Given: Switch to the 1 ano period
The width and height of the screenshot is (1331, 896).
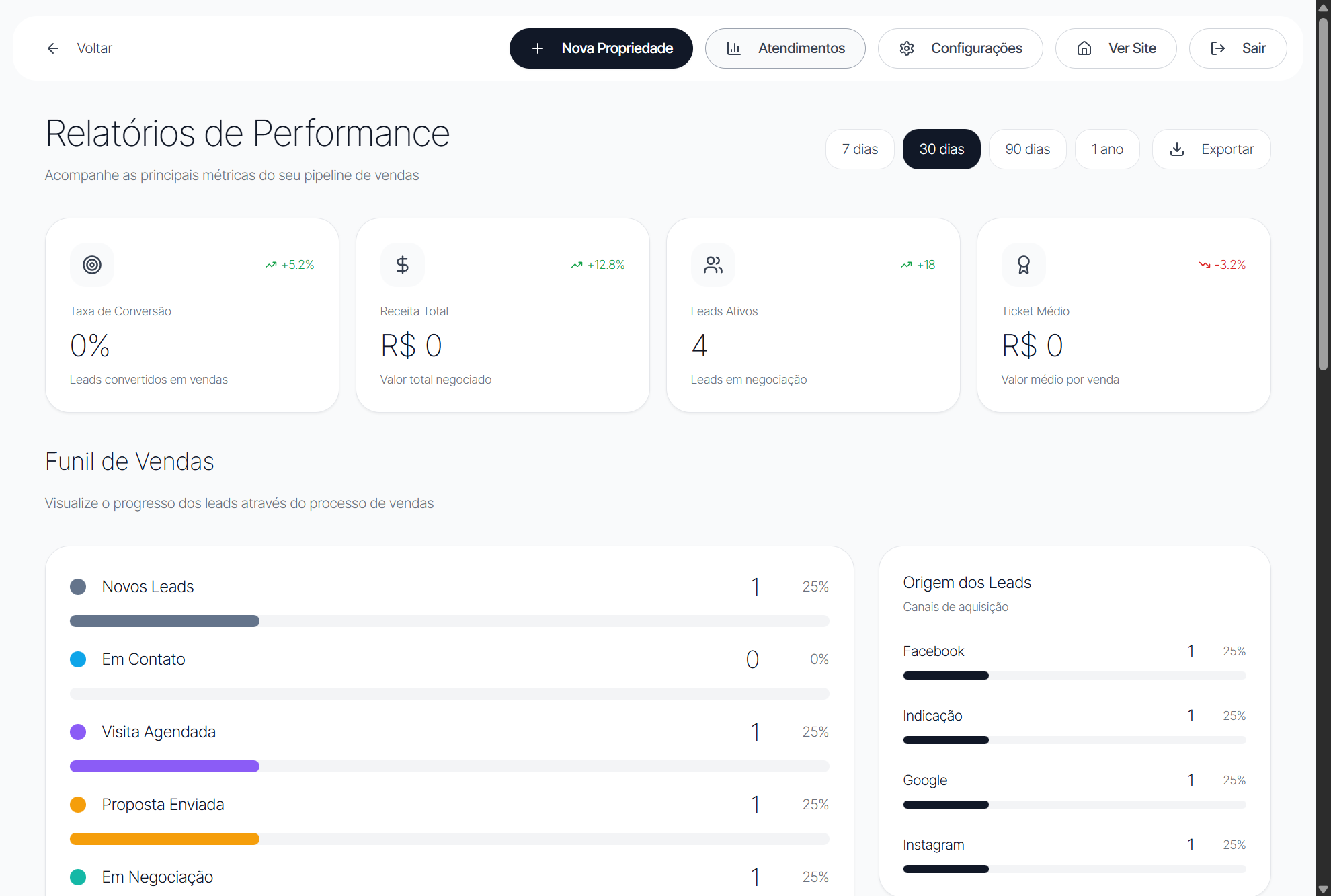Looking at the screenshot, I should (1106, 149).
